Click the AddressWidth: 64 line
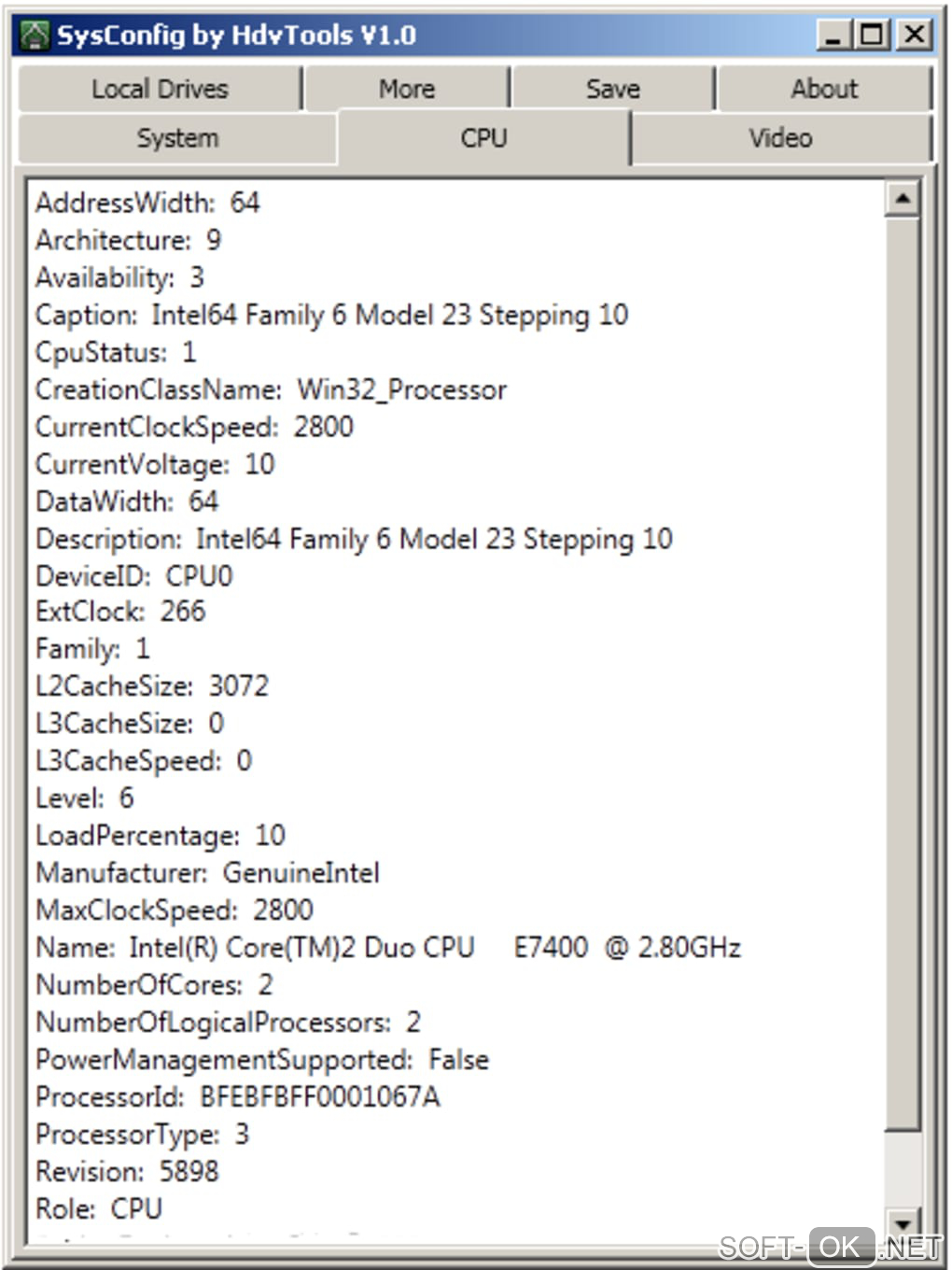The height and width of the screenshot is (1270, 952). point(147,203)
